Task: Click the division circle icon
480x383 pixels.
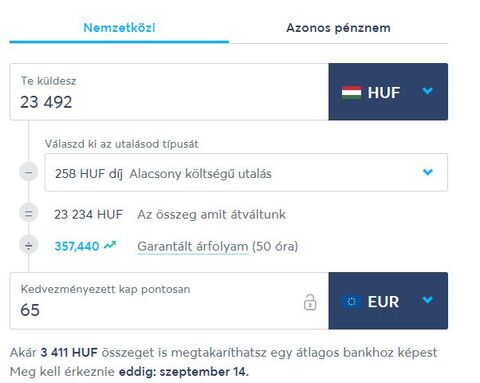Action: (x=29, y=245)
